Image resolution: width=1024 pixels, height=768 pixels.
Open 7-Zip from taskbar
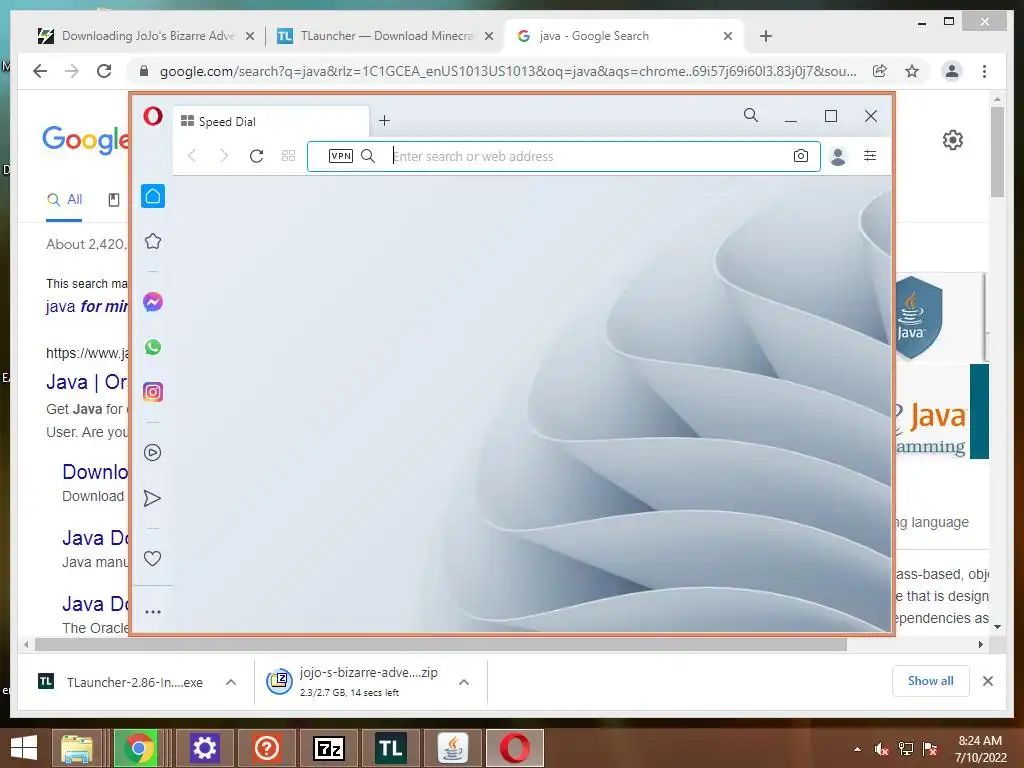[x=328, y=748]
